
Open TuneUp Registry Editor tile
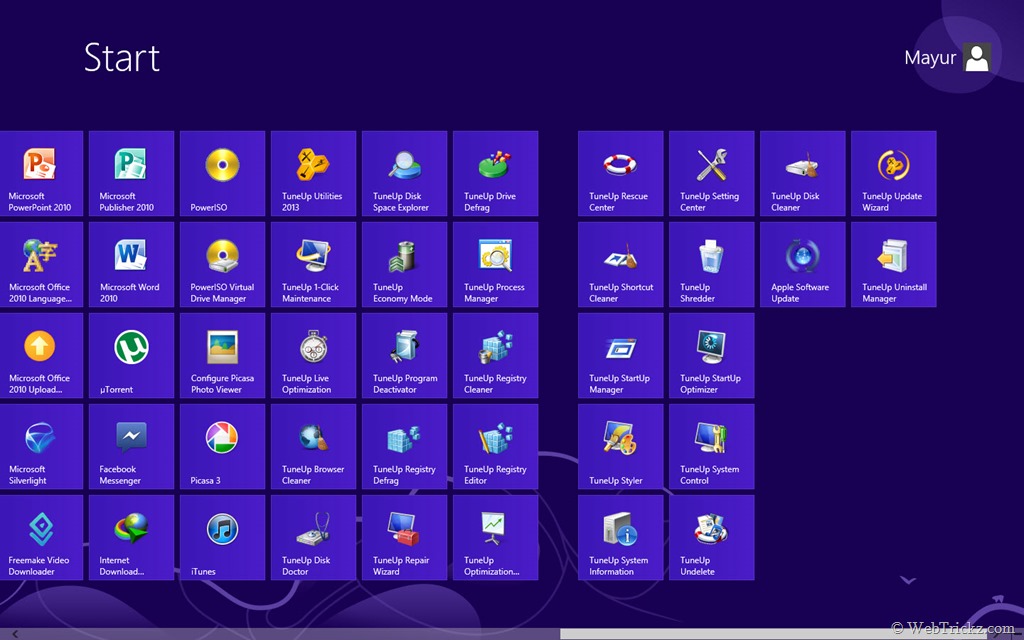(496, 447)
